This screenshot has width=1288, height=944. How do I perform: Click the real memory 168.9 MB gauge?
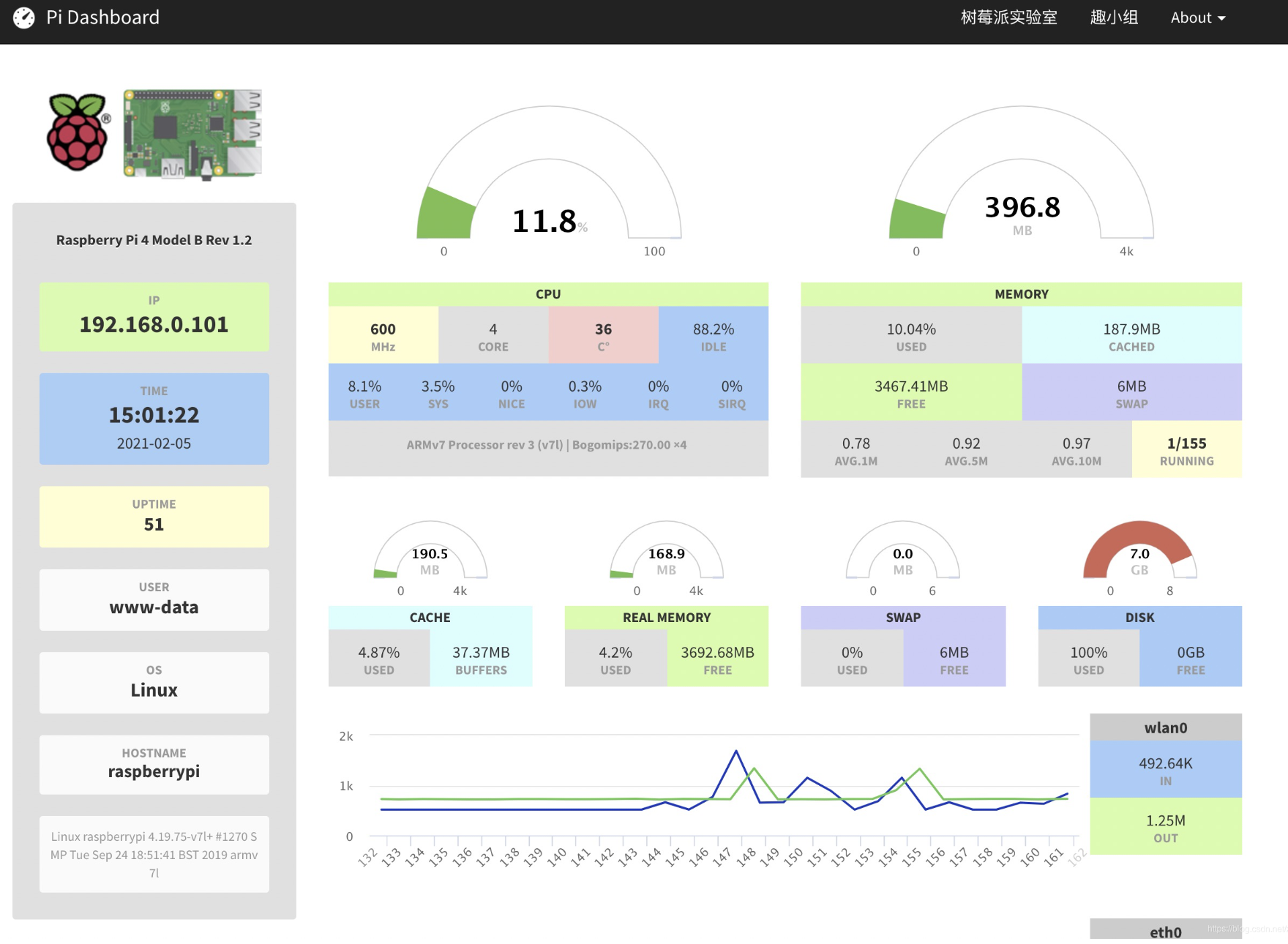pyautogui.click(x=667, y=553)
